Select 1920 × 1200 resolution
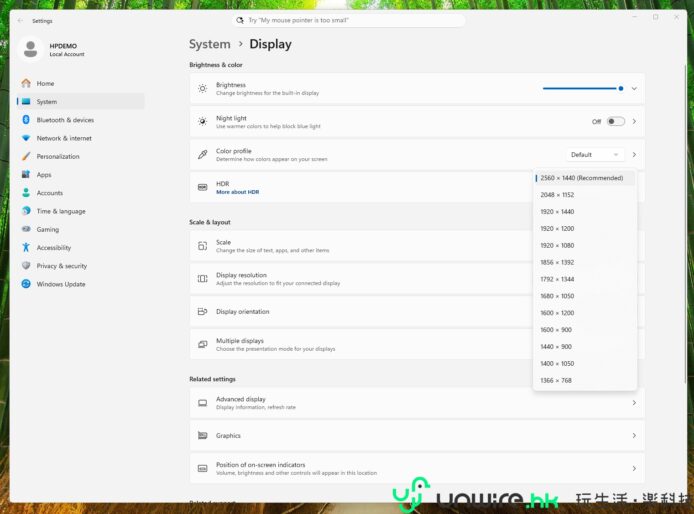Screen dimensions: 694x514 click(x=585, y=228)
